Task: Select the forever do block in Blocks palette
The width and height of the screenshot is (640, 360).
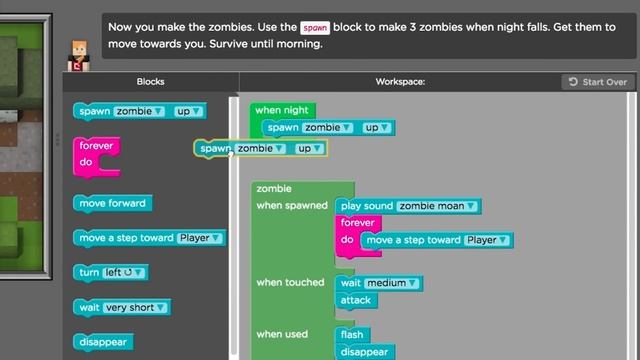Action: (x=97, y=157)
